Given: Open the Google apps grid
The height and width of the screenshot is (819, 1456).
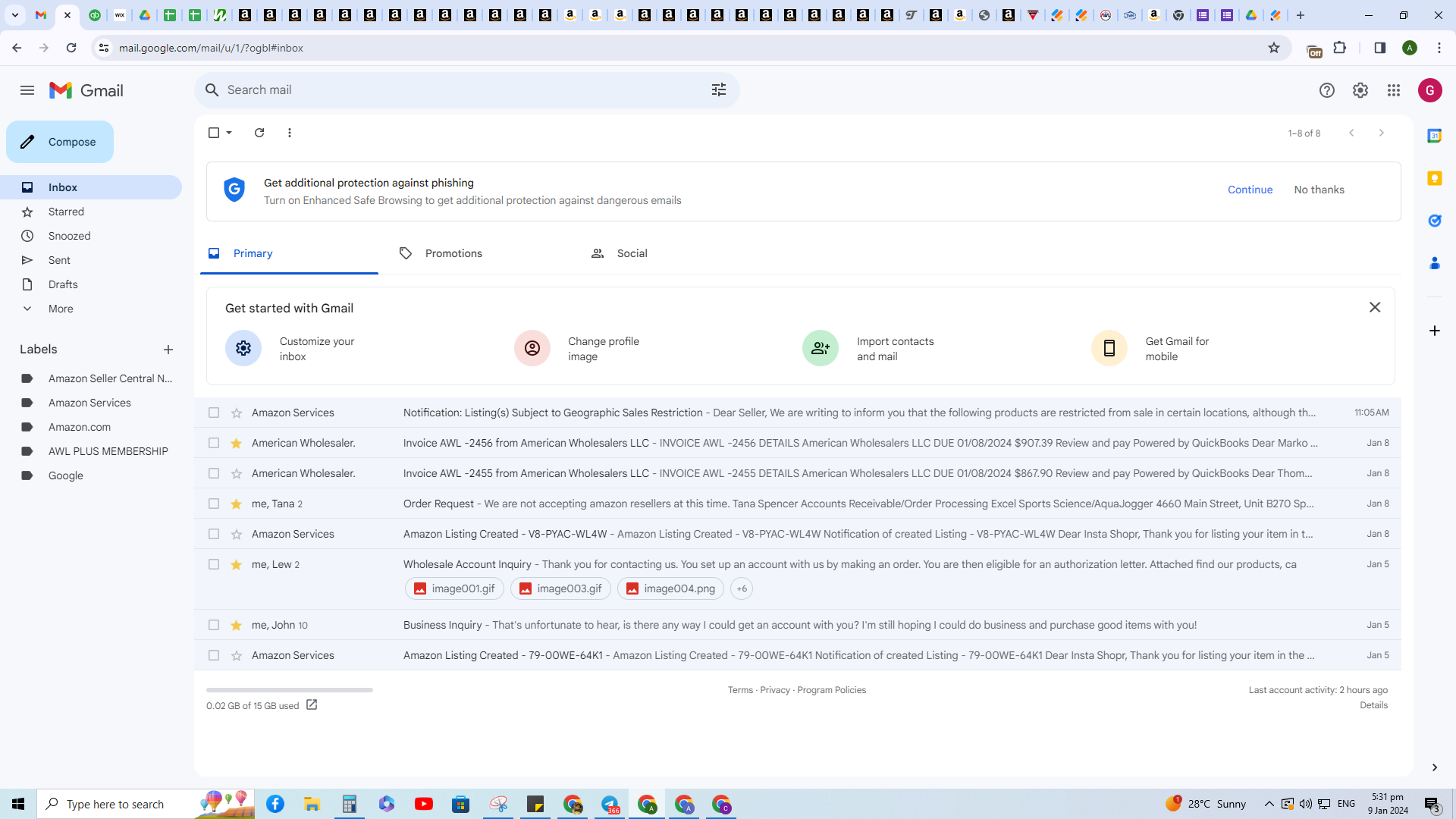Looking at the screenshot, I should 1394,90.
